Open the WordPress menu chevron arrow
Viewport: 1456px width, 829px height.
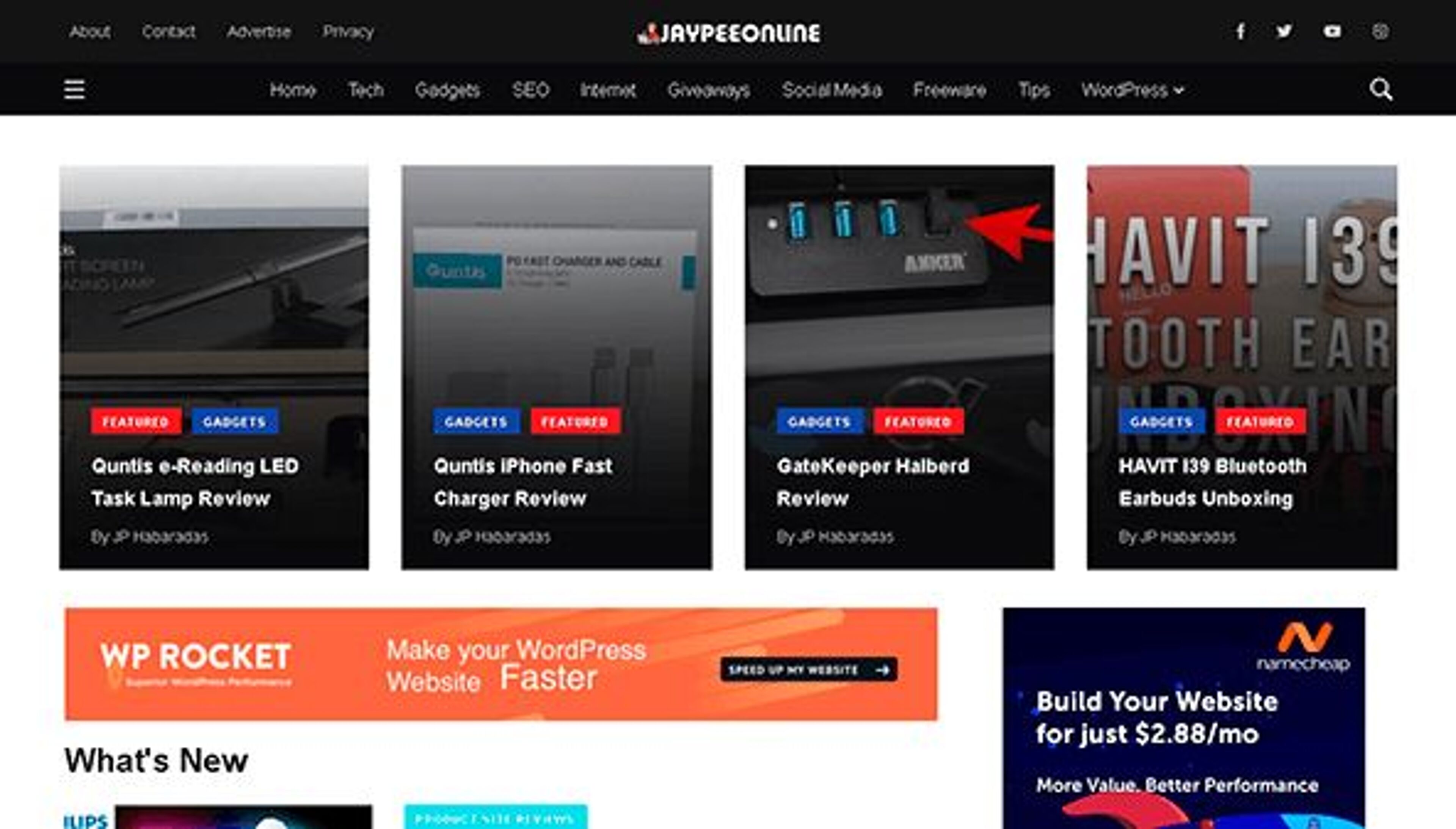click(1179, 89)
